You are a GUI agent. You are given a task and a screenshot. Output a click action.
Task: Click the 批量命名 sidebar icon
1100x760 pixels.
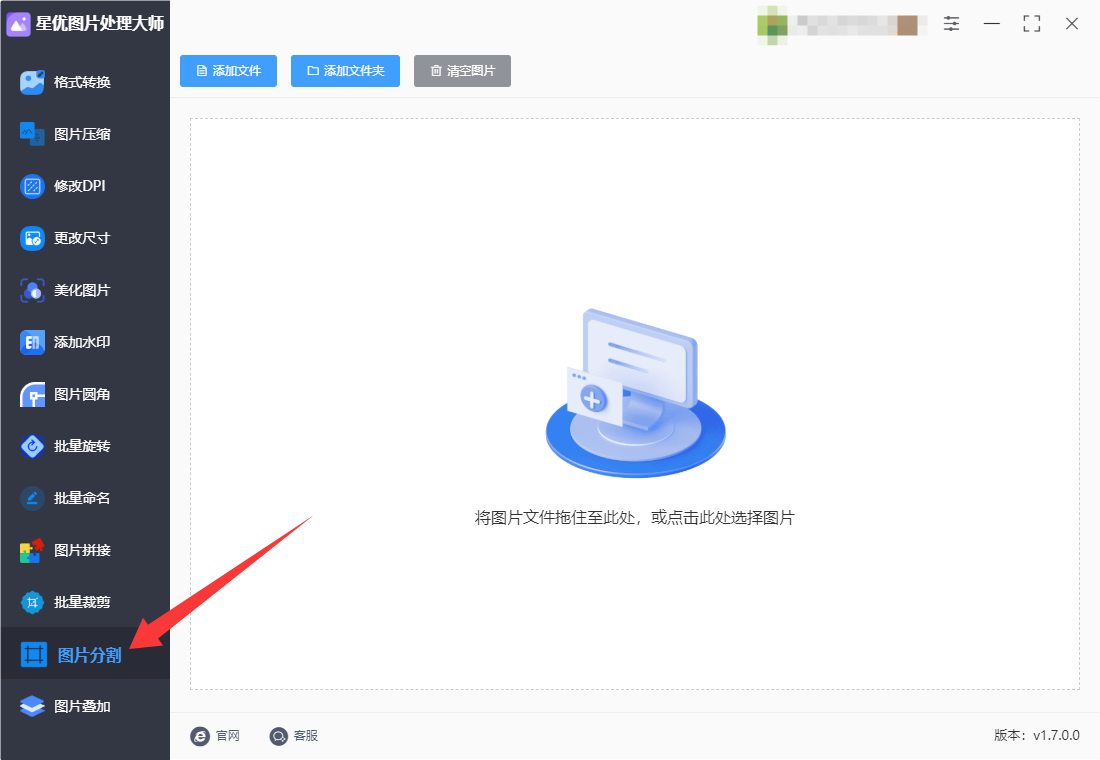tap(32, 498)
